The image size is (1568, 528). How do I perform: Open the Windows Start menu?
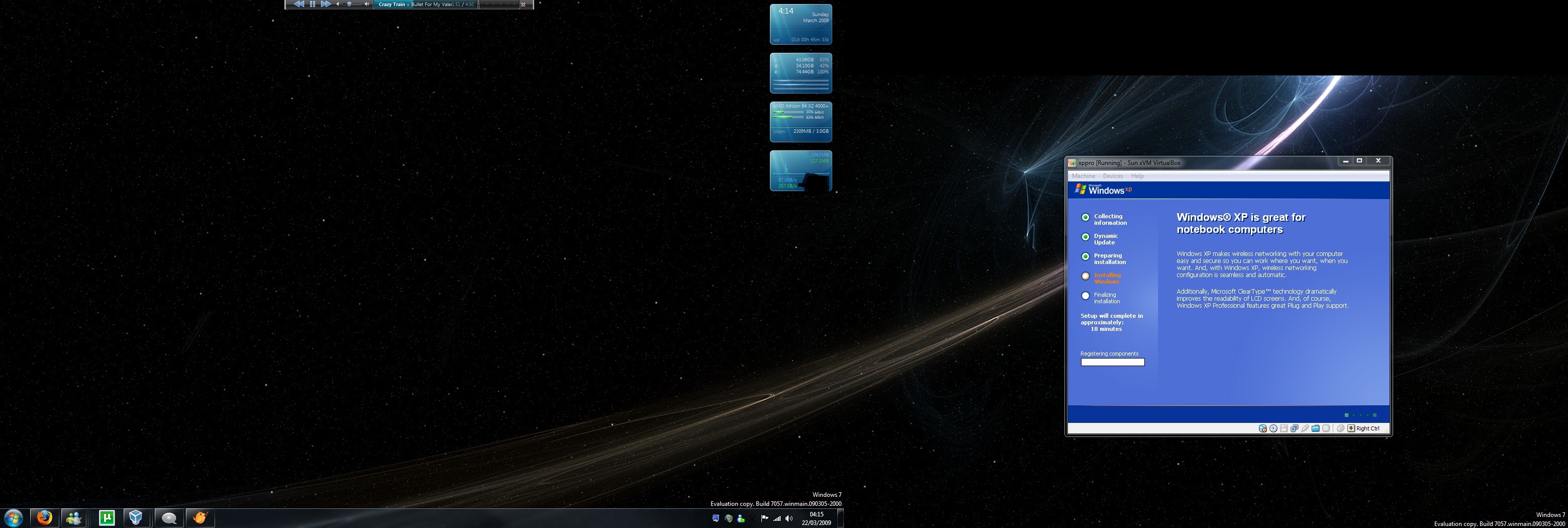13,517
